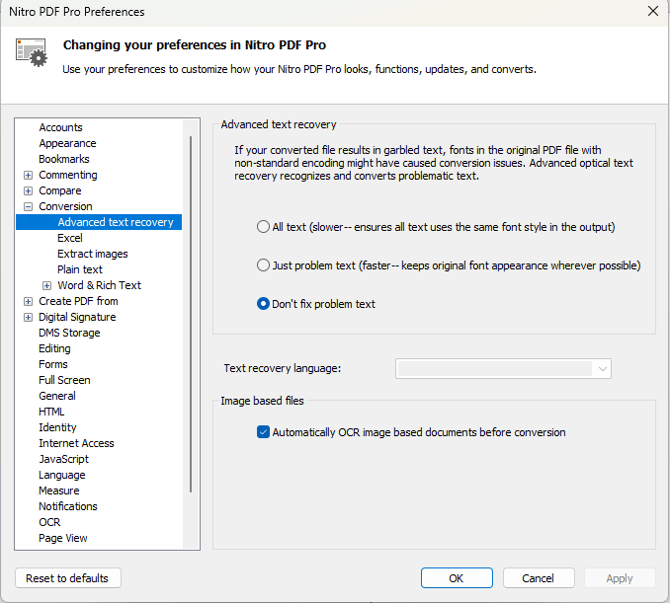670x603 pixels.
Task: Open Editing preferences
Action: pos(54,349)
